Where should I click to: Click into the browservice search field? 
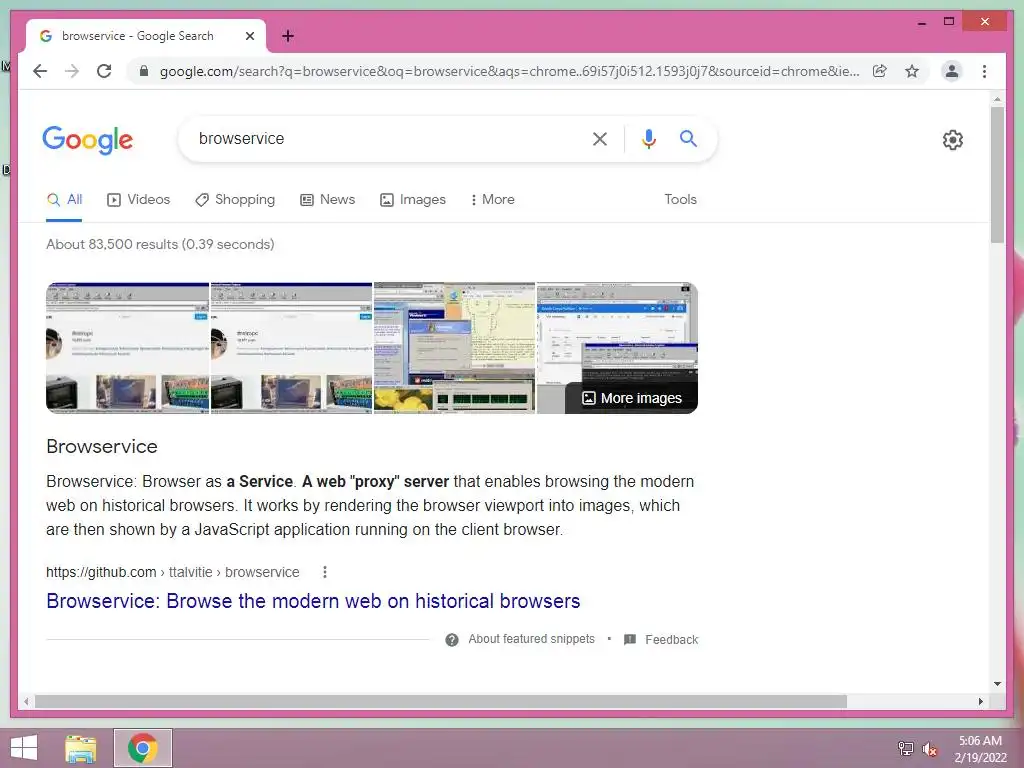pyautogui.click(x=389, y=138)
